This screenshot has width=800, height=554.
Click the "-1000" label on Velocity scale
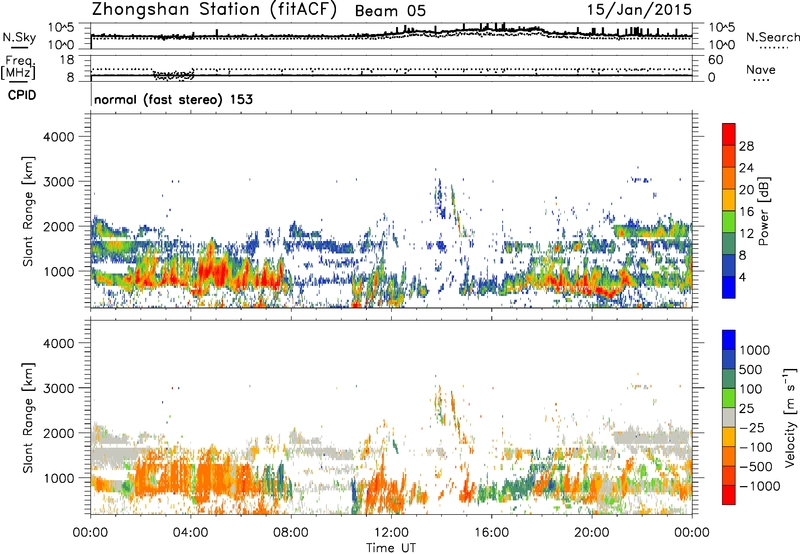click(759, 486)
